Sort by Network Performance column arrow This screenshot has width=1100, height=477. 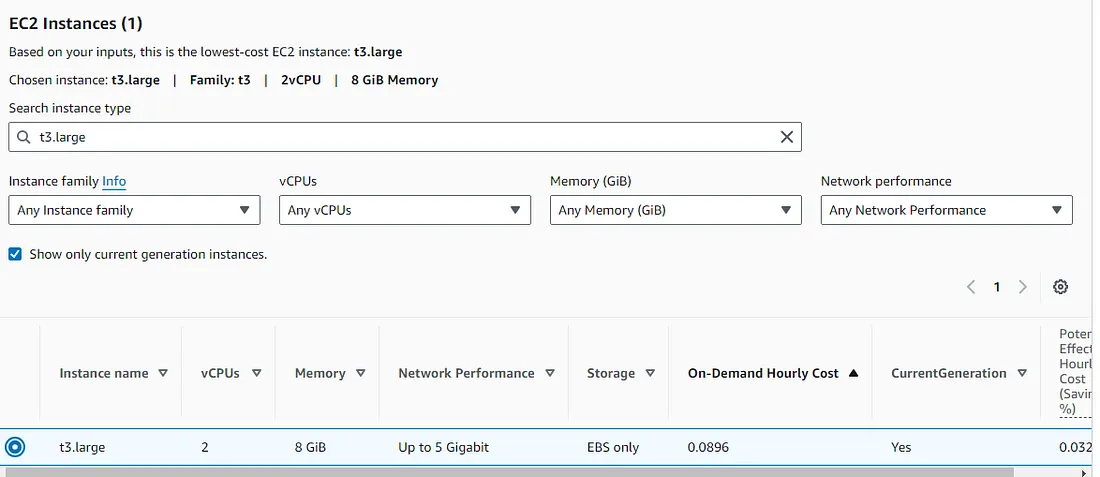[x=550, y=373]
